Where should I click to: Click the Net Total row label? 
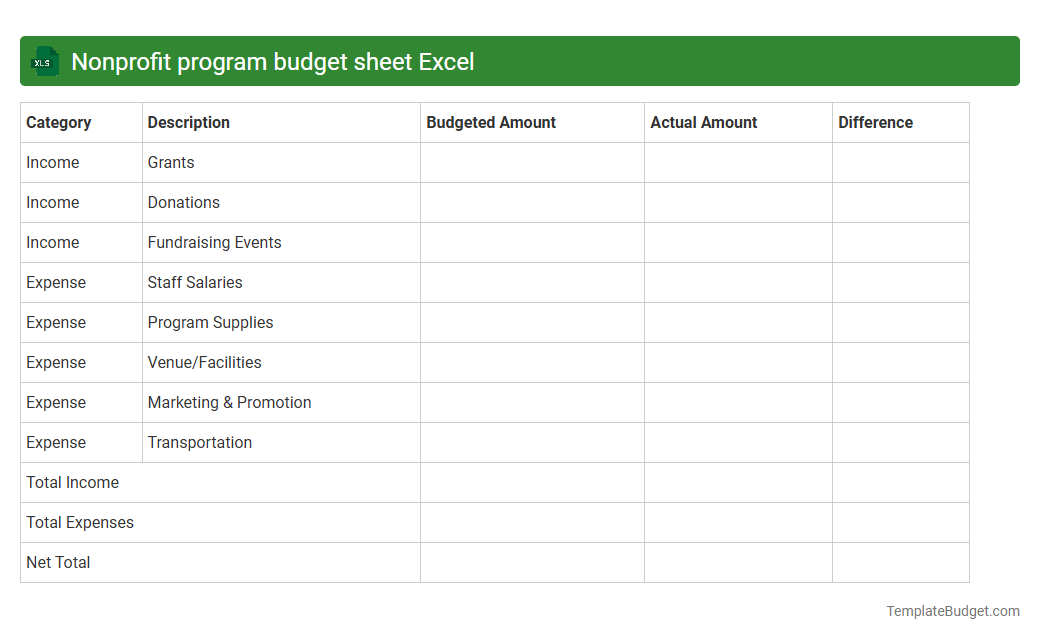coord(58,562)
